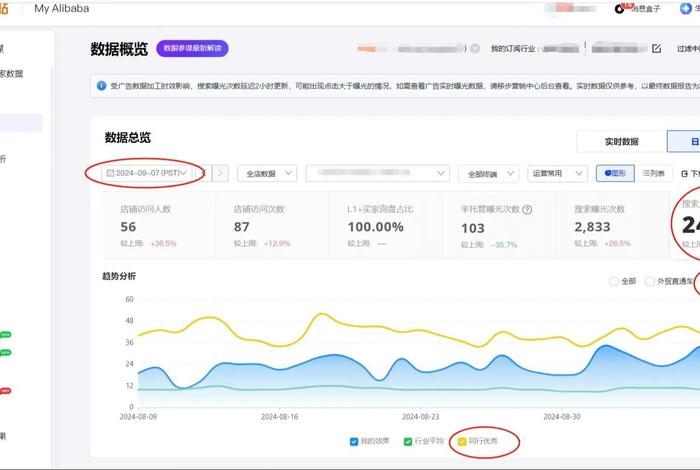The width and height of the screenshot is (700, 470).
Task: Go to next date with arrow button
Action: click(220, 173)
